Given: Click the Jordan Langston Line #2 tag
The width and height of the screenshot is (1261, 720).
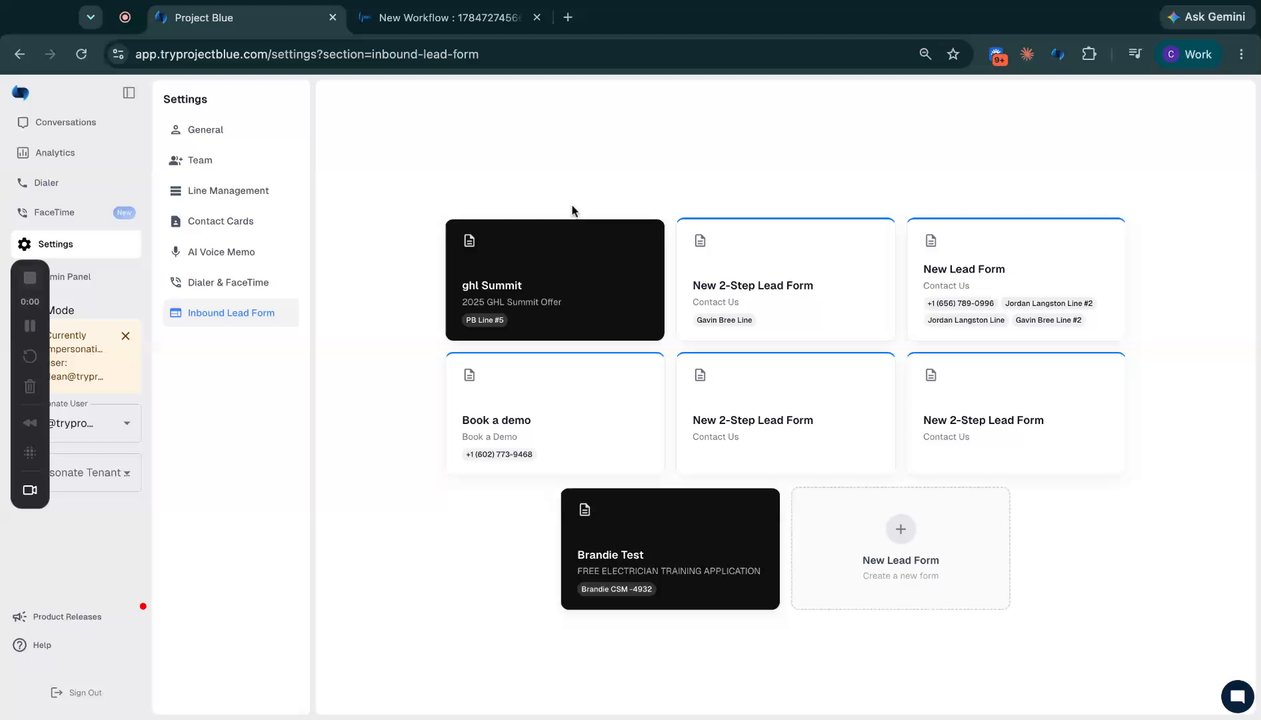Looking at the screenshot, I should click(x=1049, y=303).
